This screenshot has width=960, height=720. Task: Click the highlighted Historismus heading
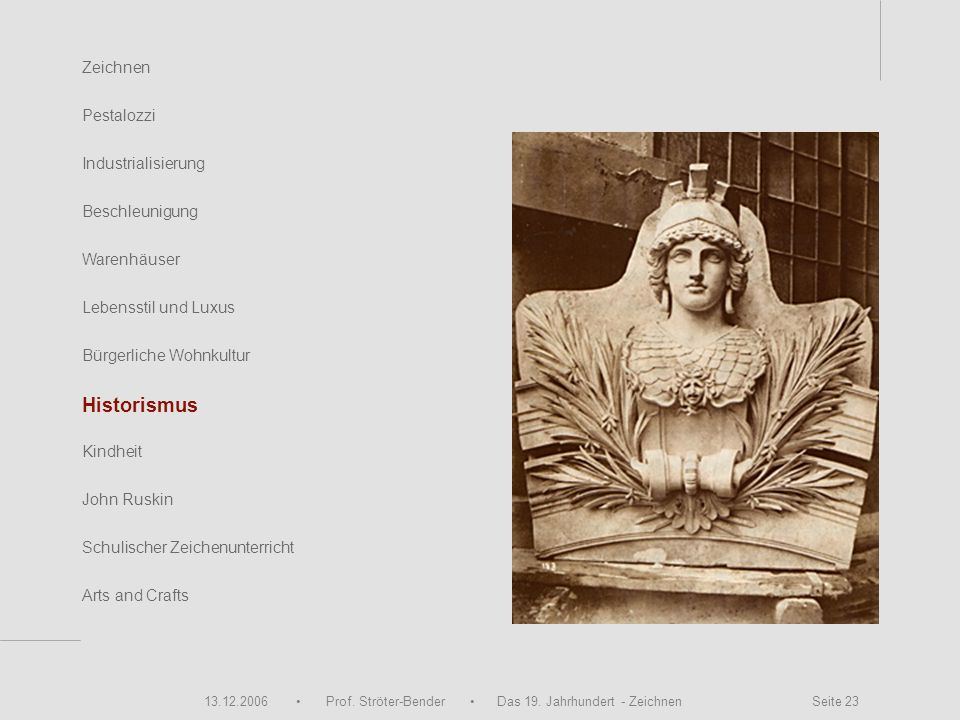click(x=140, y=405)
